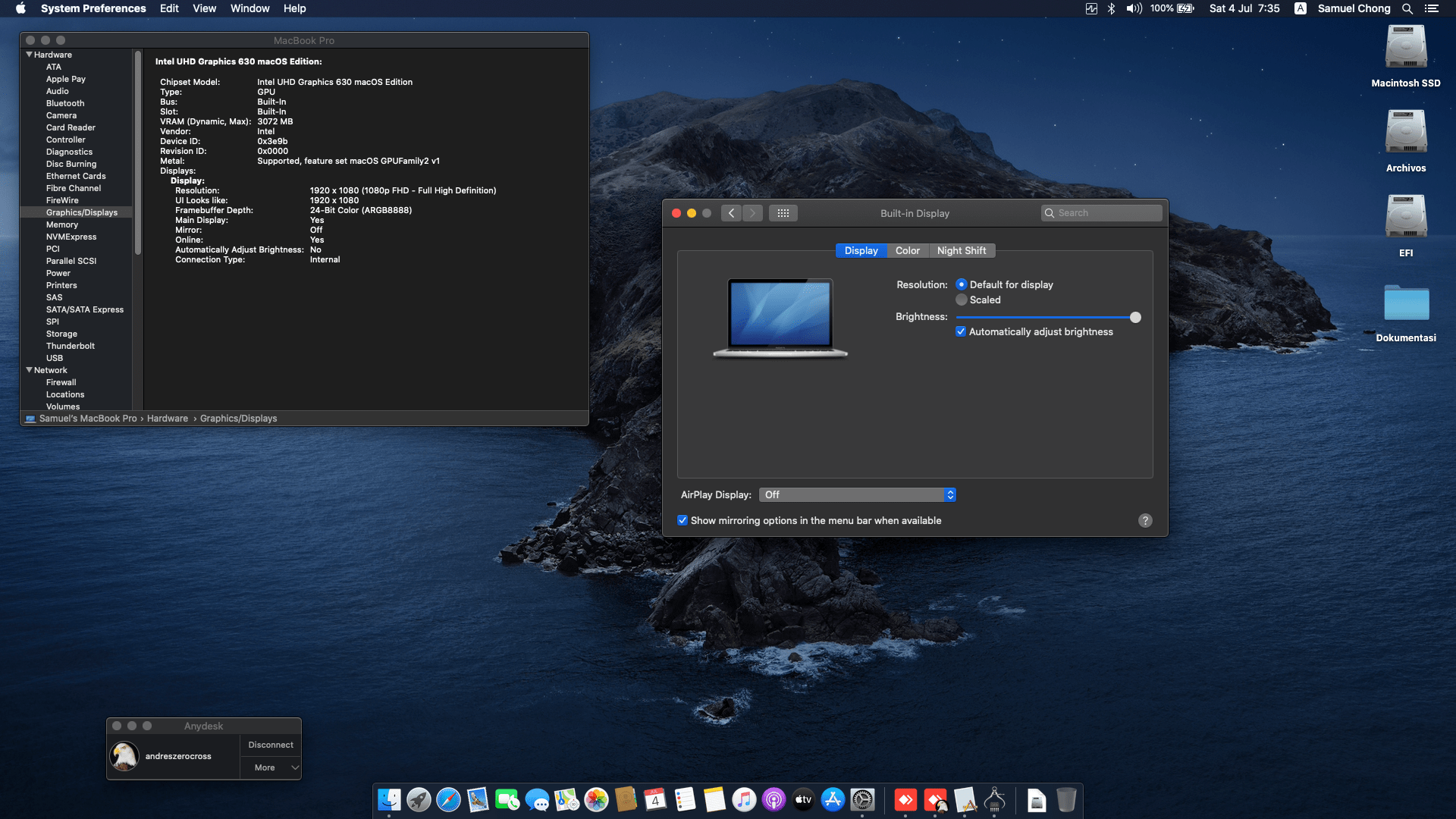Select Firewall under Network
This screenshot has width=1456, height=819.
click(61, 382)
